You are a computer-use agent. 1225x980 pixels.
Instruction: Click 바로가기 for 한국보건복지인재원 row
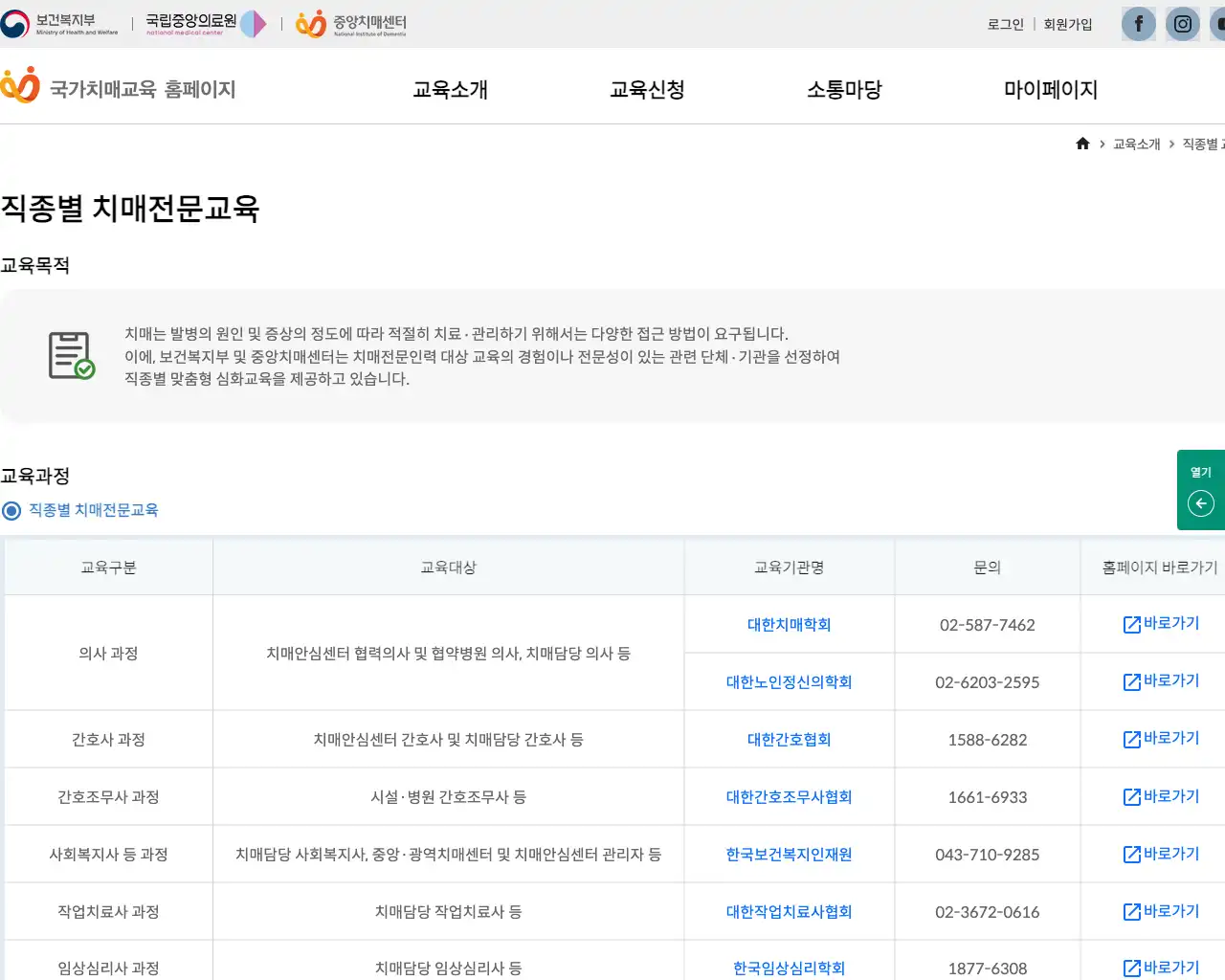coord(1161,854)
